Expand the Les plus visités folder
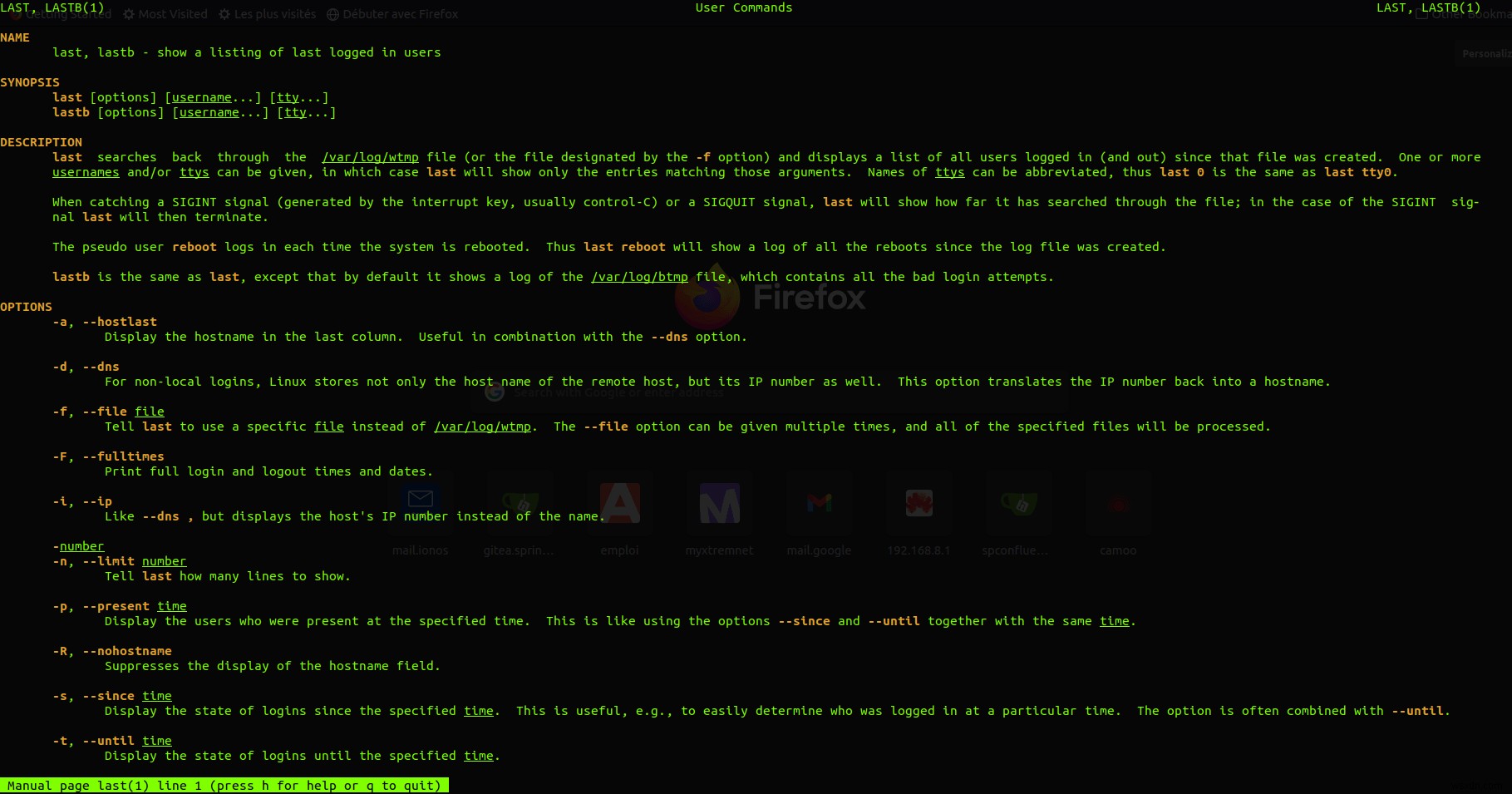 pyautogui.click(x=274, y=14)
